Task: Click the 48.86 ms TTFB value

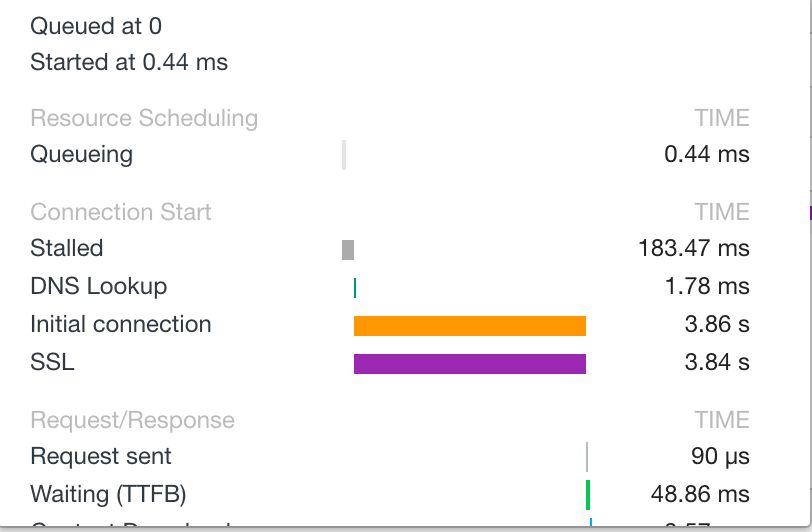Action: coord(700,494)
